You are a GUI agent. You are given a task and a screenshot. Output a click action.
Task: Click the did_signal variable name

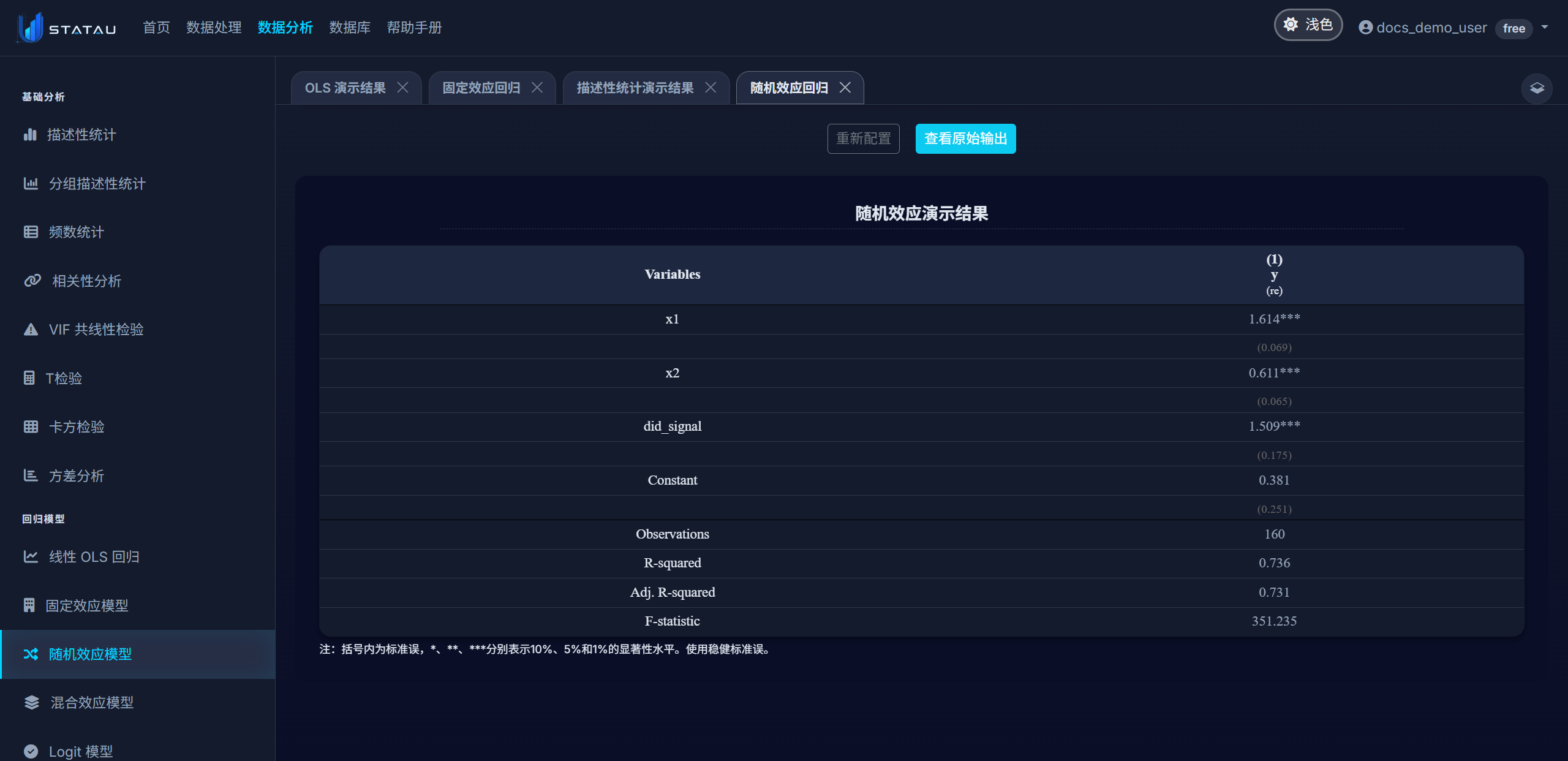pyautogui.click(x=673, y=426)
